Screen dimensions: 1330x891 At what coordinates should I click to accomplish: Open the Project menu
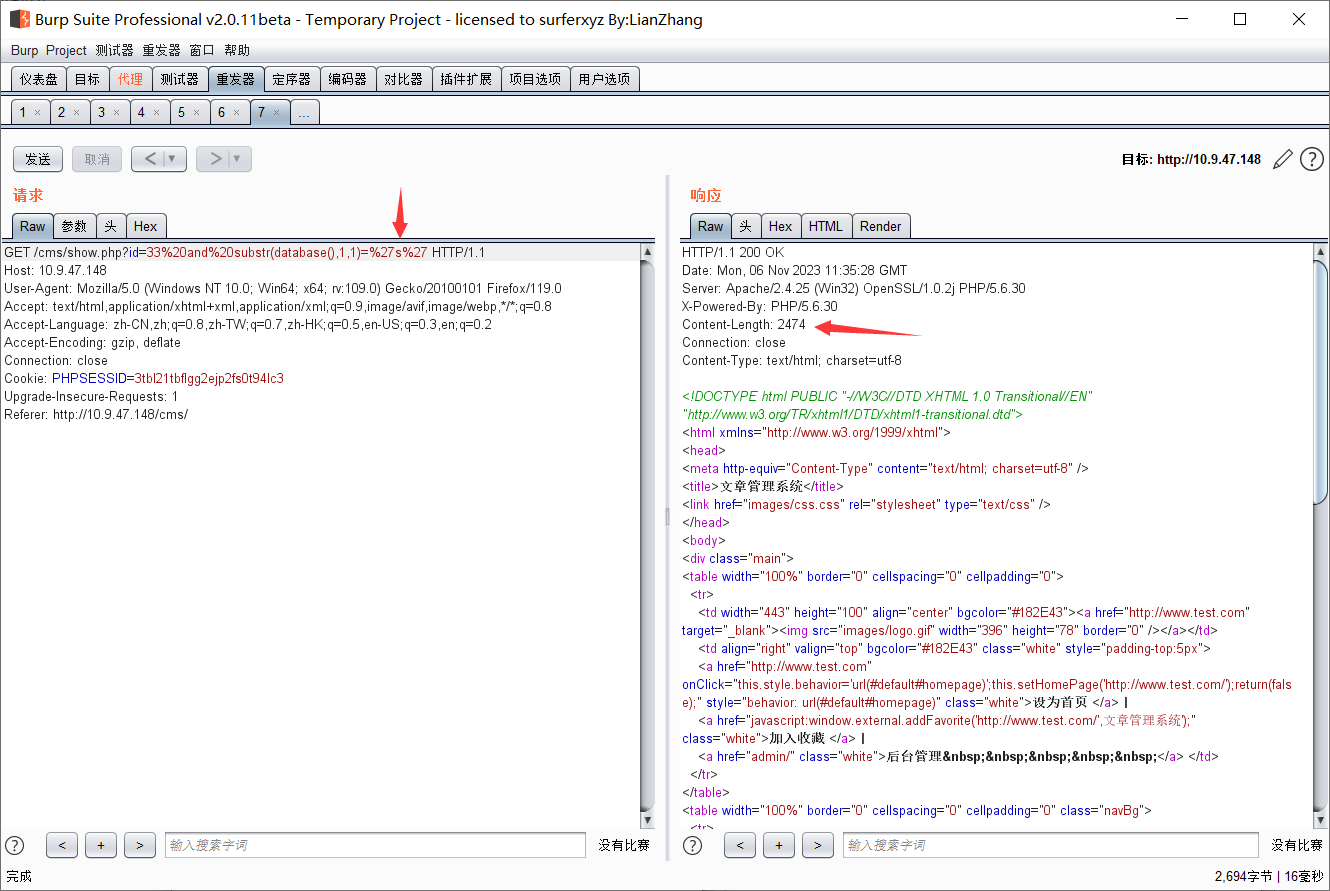tap(67, 50)
